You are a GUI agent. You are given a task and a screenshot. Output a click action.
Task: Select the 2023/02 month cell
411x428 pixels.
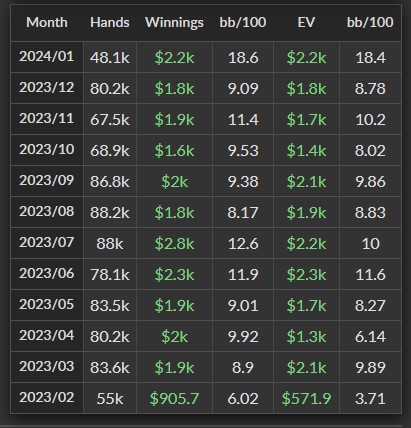click(47, 397)
